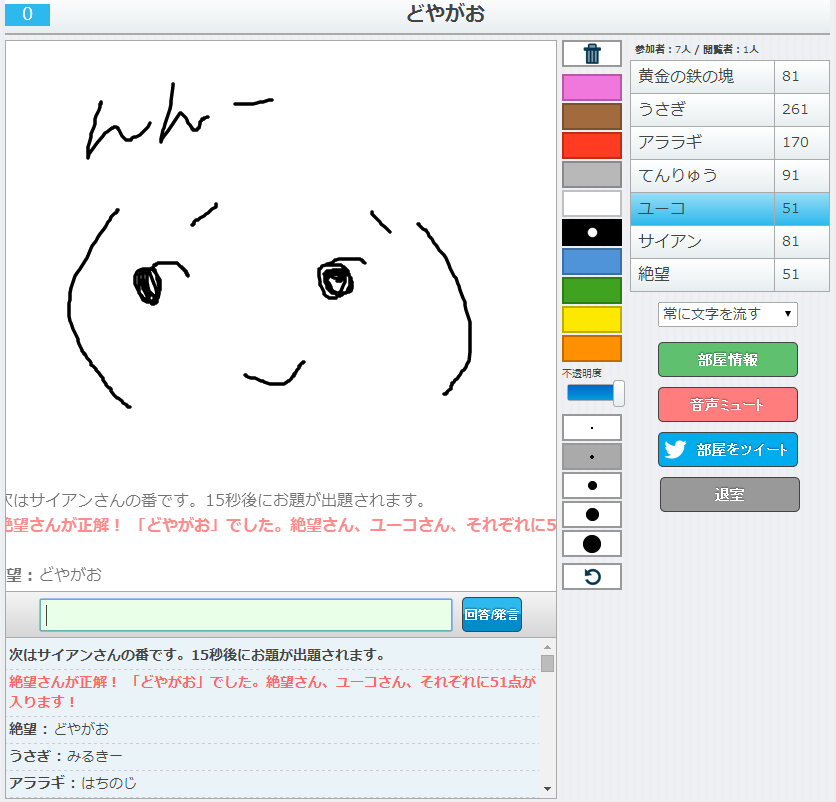The width and height of the screenshot is (836, 802).
Task: Select the second-smallest brush size on gray
Action: 592,457
